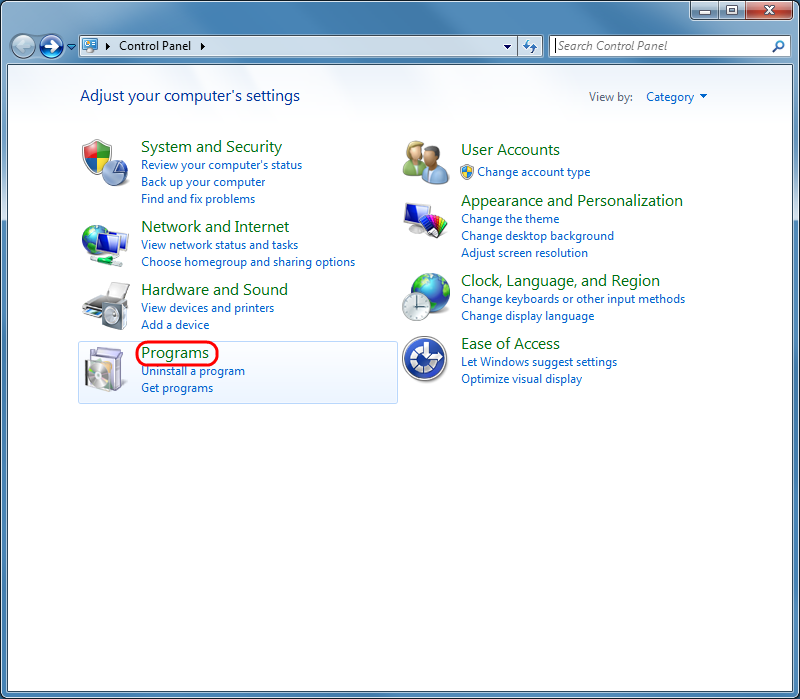Open the System and Security category
Viewport: 800px width, 699px height.
coord(211,147)
